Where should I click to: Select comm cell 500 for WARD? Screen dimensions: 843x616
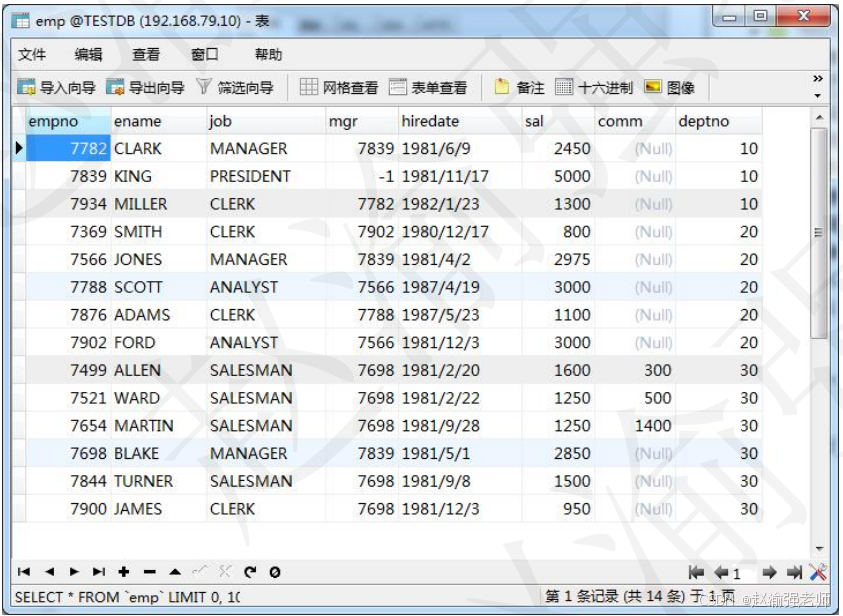(x=635, y=398)
